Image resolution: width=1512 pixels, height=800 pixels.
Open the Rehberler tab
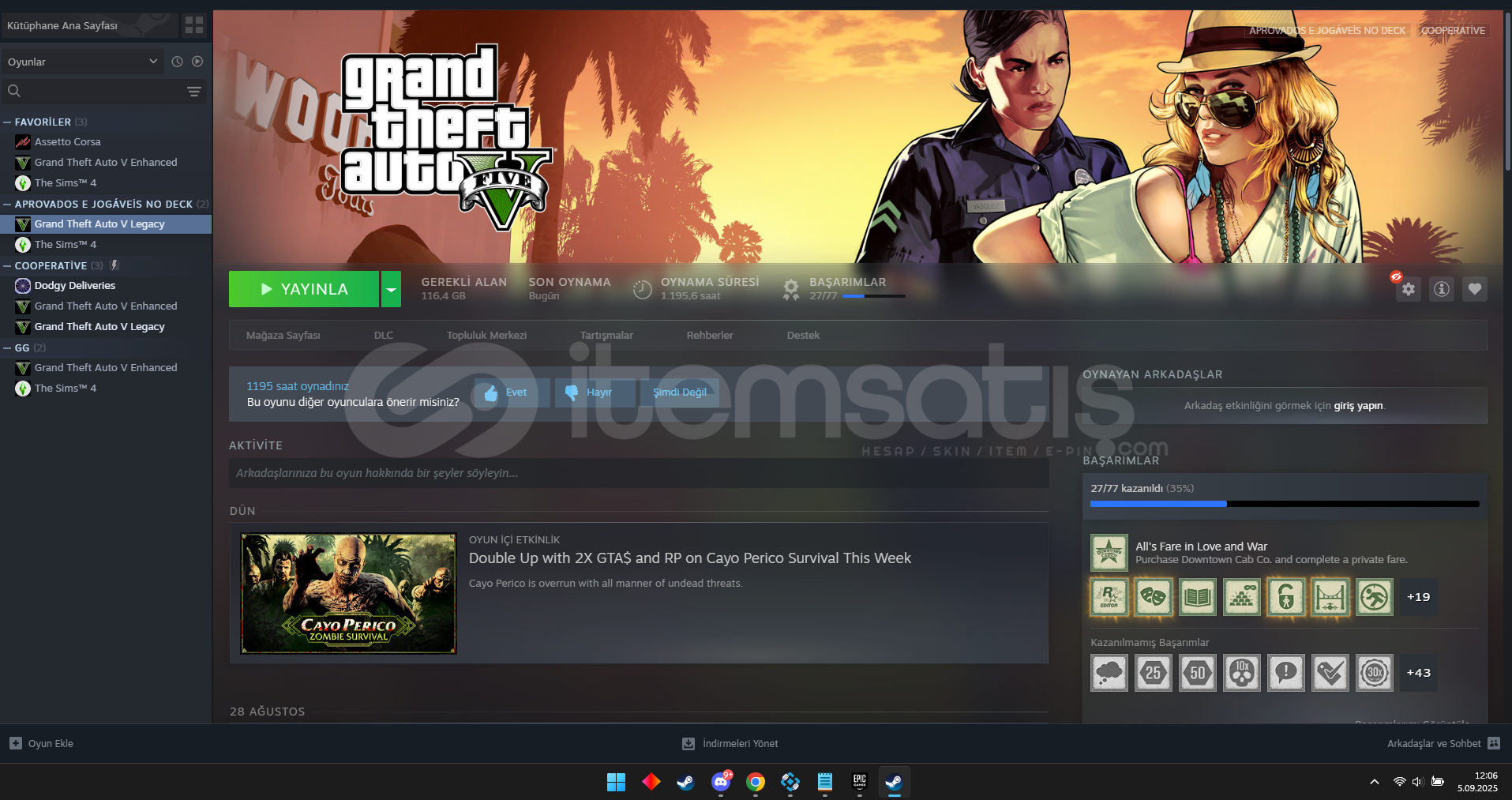[710, 336]
